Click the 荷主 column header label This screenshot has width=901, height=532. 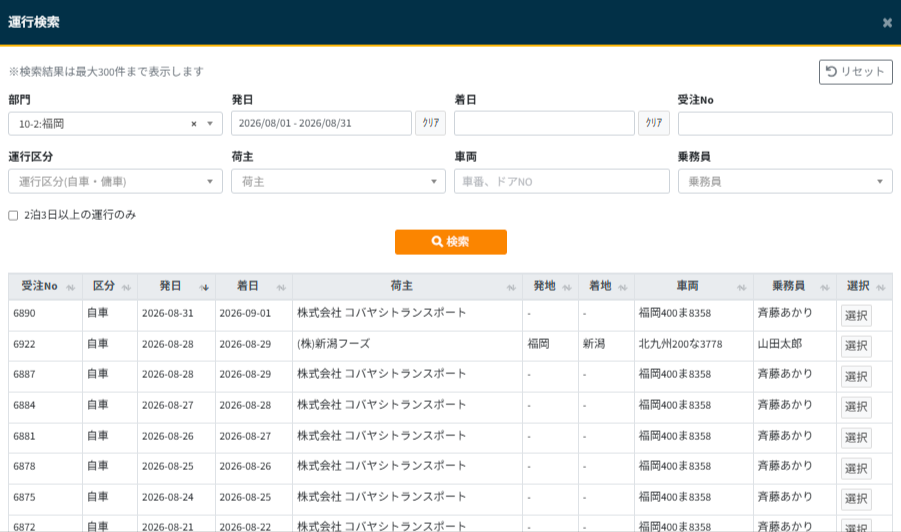click(402, 286)
